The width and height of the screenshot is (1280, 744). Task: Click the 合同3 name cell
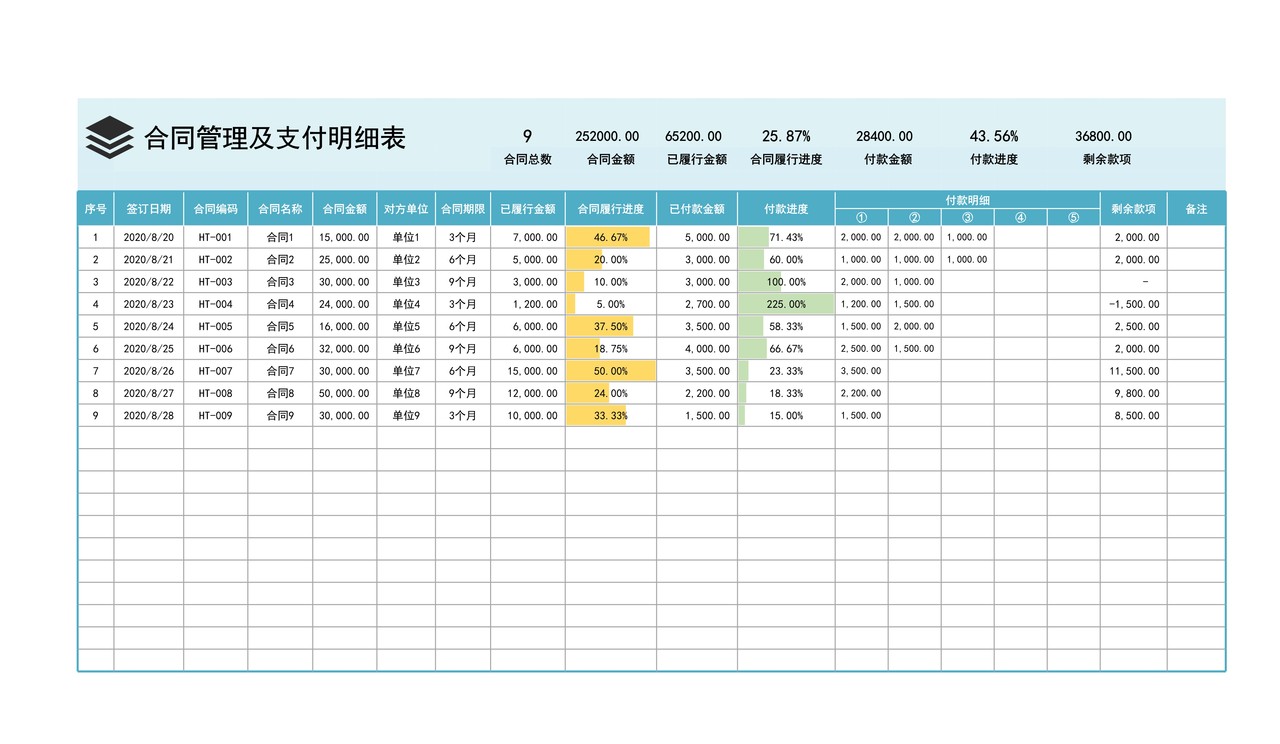tap(280, 282)
